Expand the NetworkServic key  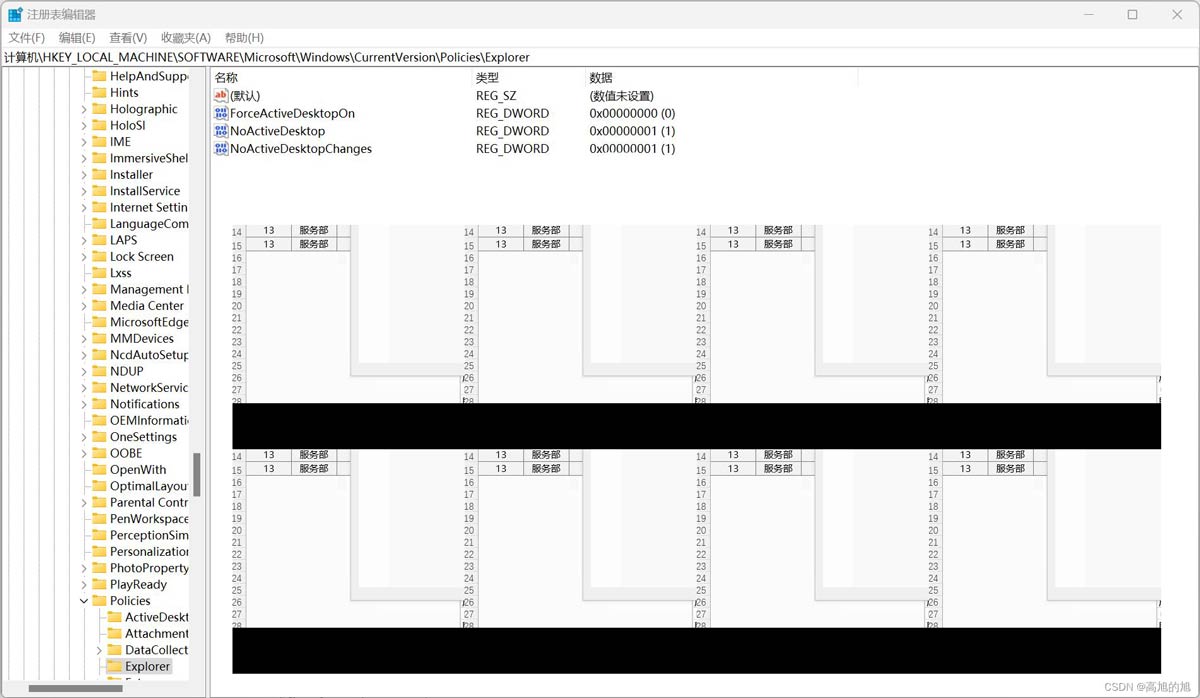pos(84,388)
